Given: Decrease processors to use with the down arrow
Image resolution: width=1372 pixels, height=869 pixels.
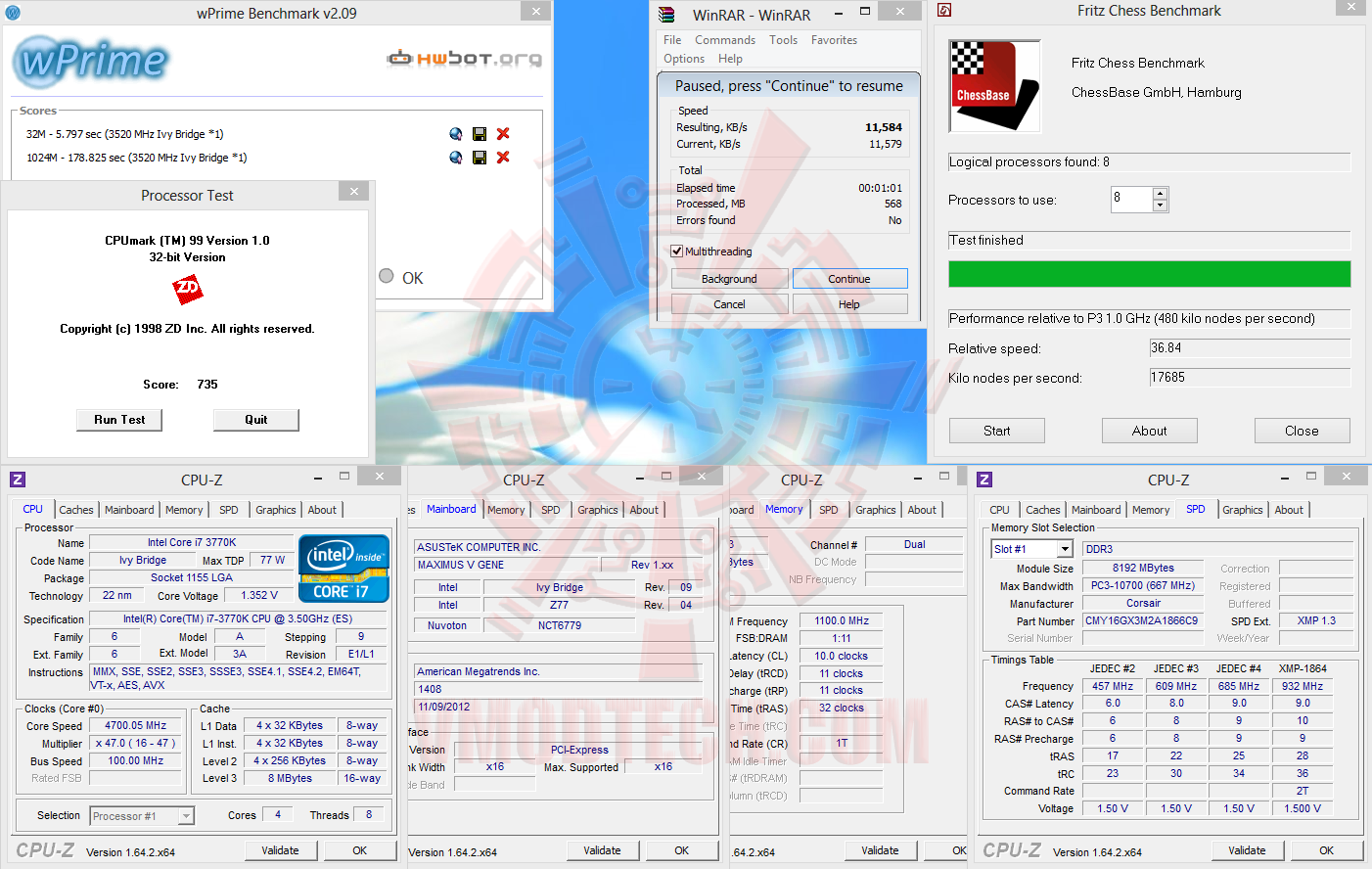Looking at the screenshot, I should (x=1160, y=206).
